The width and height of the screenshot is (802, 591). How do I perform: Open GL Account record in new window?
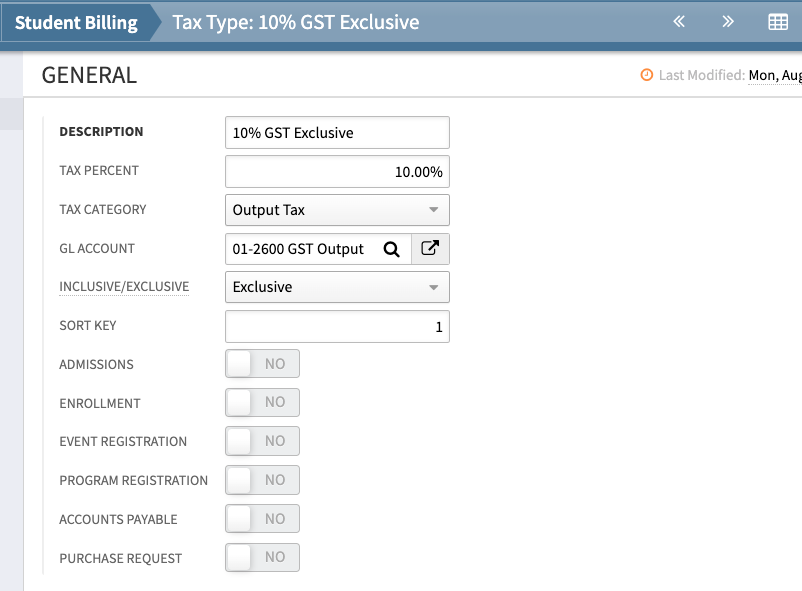tap(430, 248)
